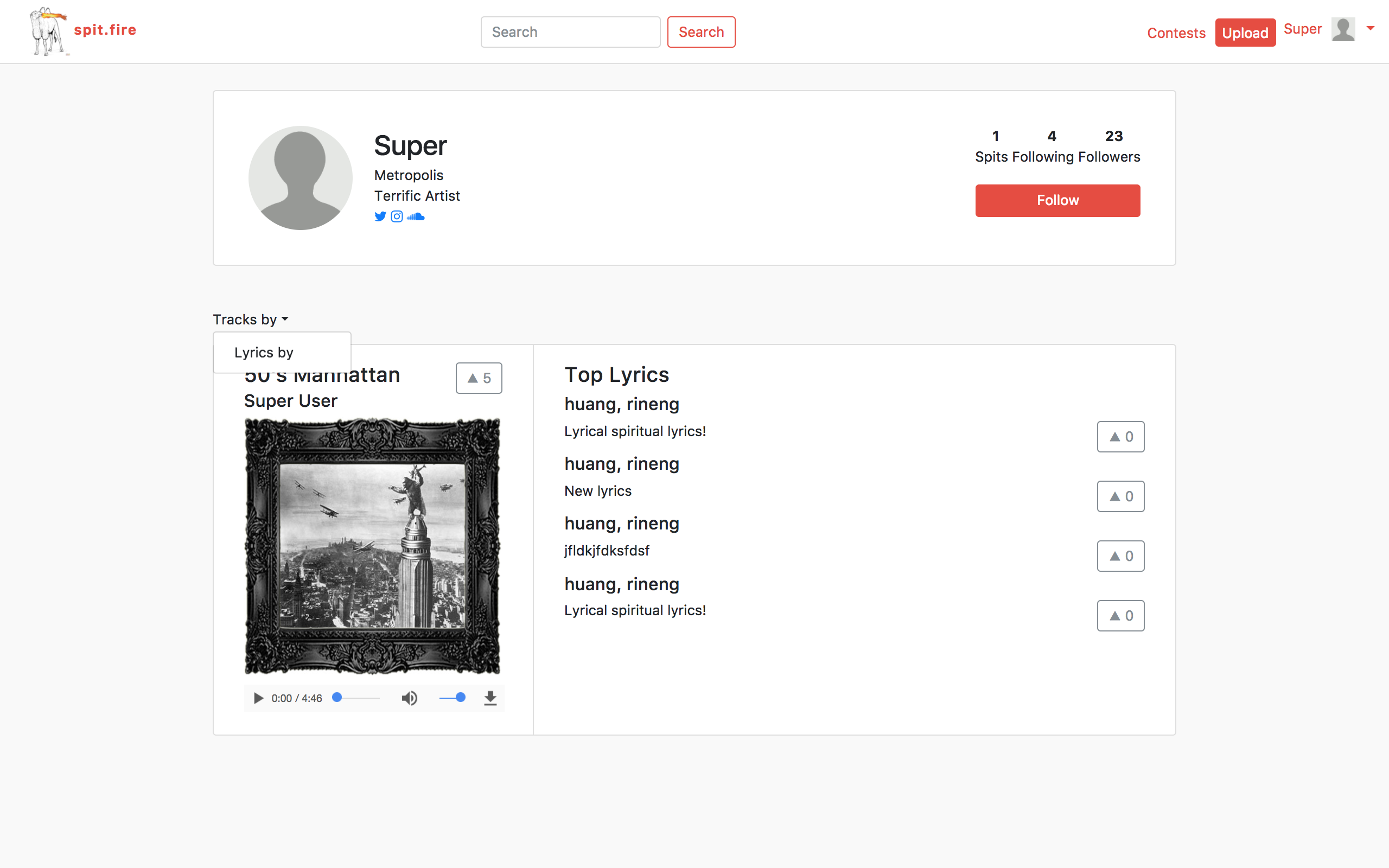Upvote the "New lyrics" entry
Screen dimensions: 1389x868
pos(1120,496)
